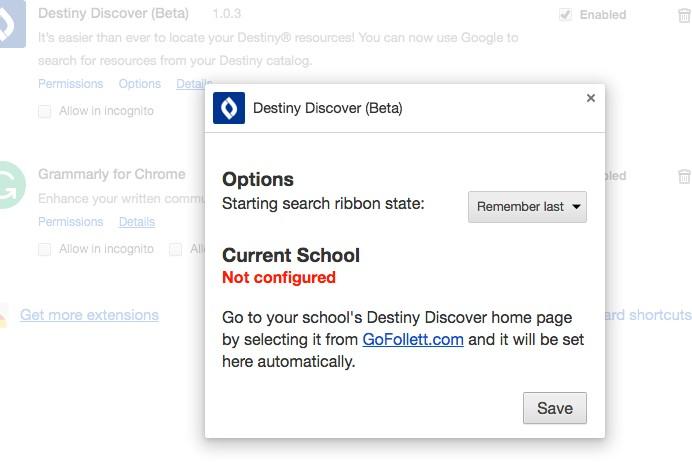Tick Allow in incognito for Grammarly
This screenshot has width=692, height=462.
click(45, 249)
